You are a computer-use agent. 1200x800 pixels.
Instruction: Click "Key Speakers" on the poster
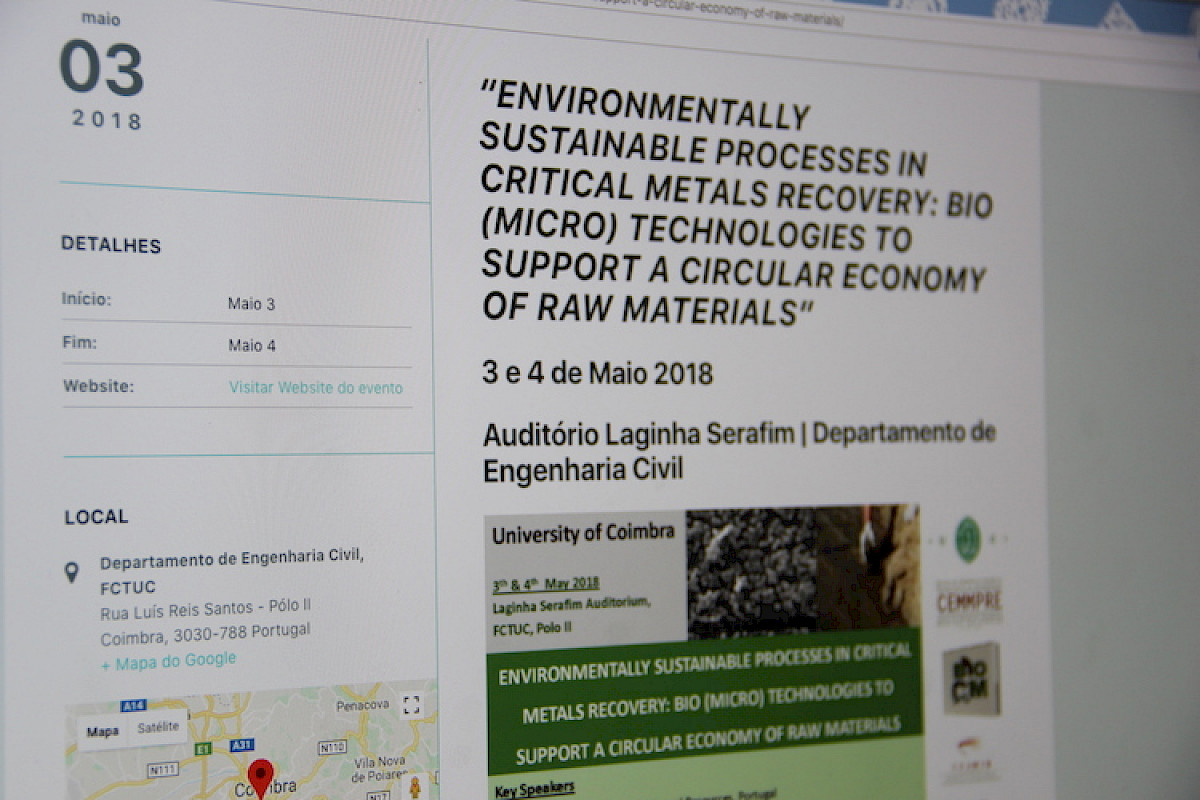pos(535,790)
